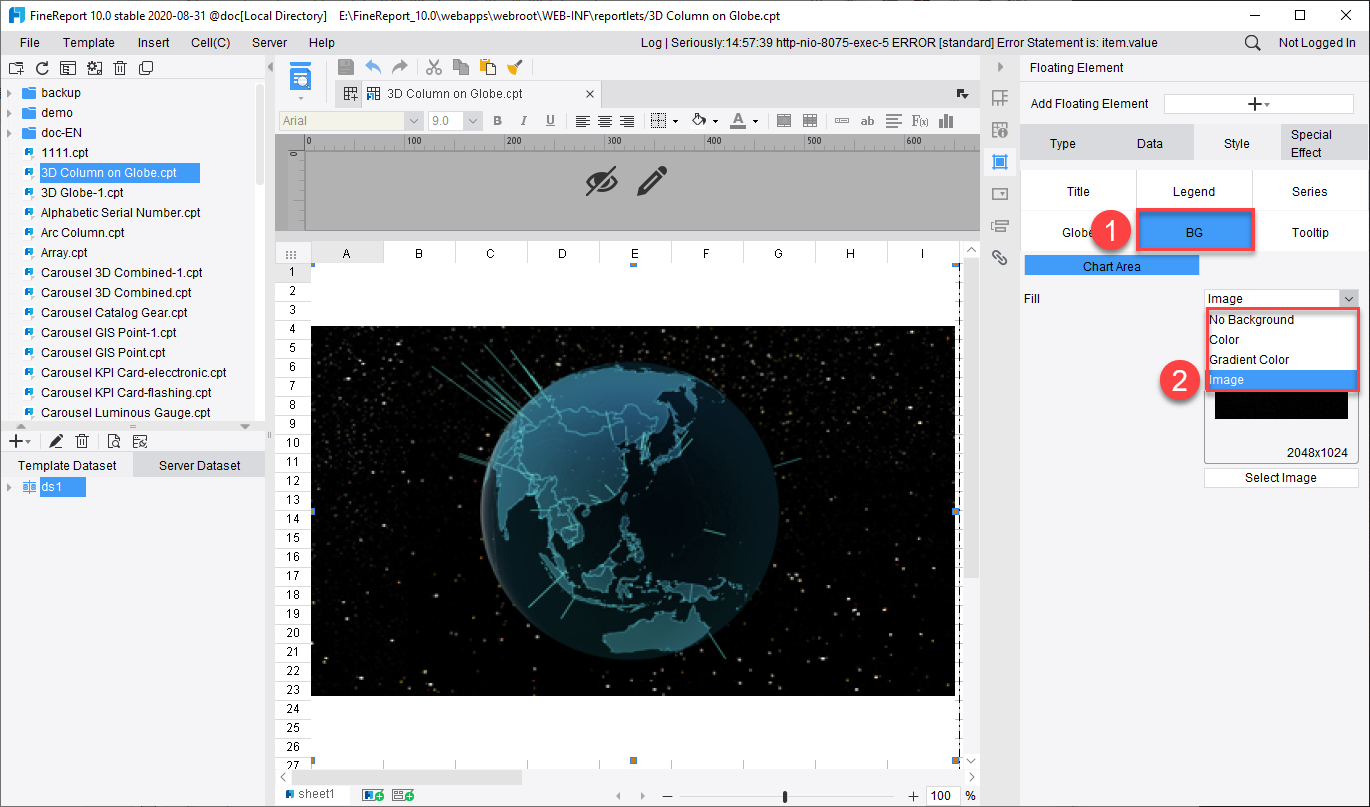Switch to Server Dataset tab
This screenshot has height=807, width=1370.
click(x=199, y=465)
